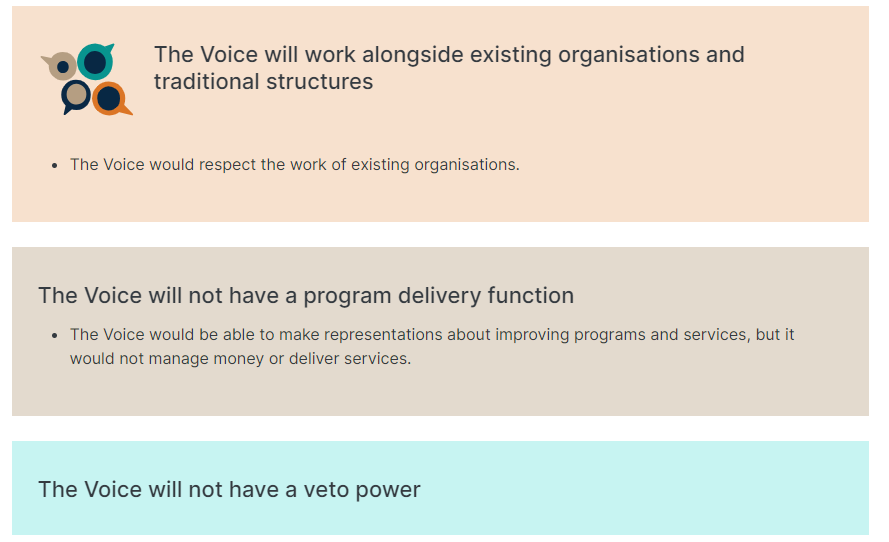Click the empty peach panel background area

coord(680,170)
